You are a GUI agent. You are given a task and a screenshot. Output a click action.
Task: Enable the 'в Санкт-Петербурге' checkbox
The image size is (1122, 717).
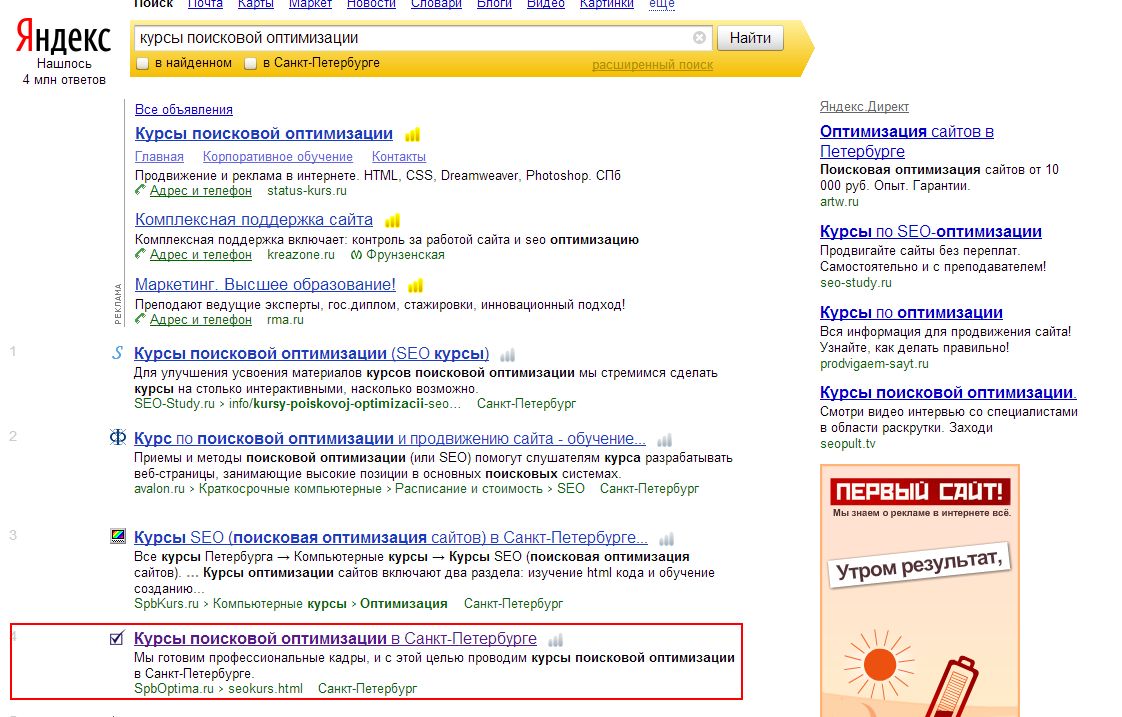tap(250, 64)
